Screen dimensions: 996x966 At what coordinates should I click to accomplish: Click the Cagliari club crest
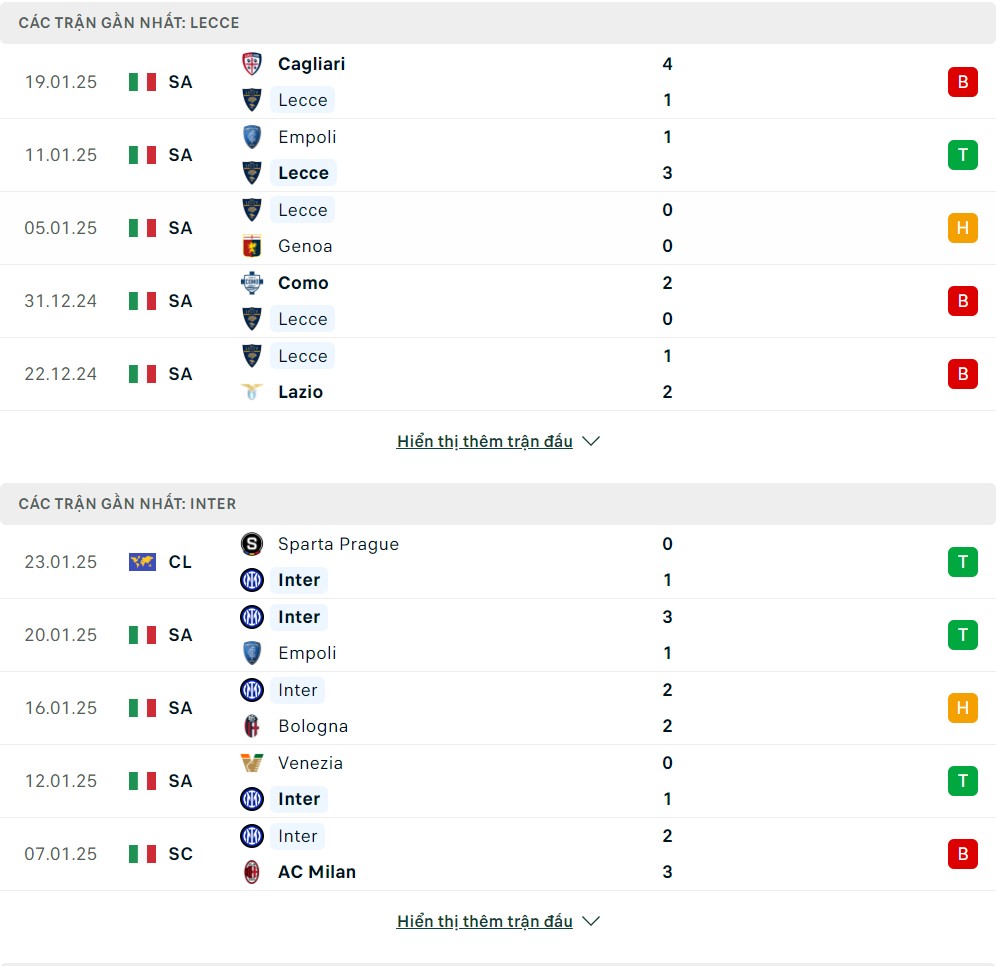(252, 64)
